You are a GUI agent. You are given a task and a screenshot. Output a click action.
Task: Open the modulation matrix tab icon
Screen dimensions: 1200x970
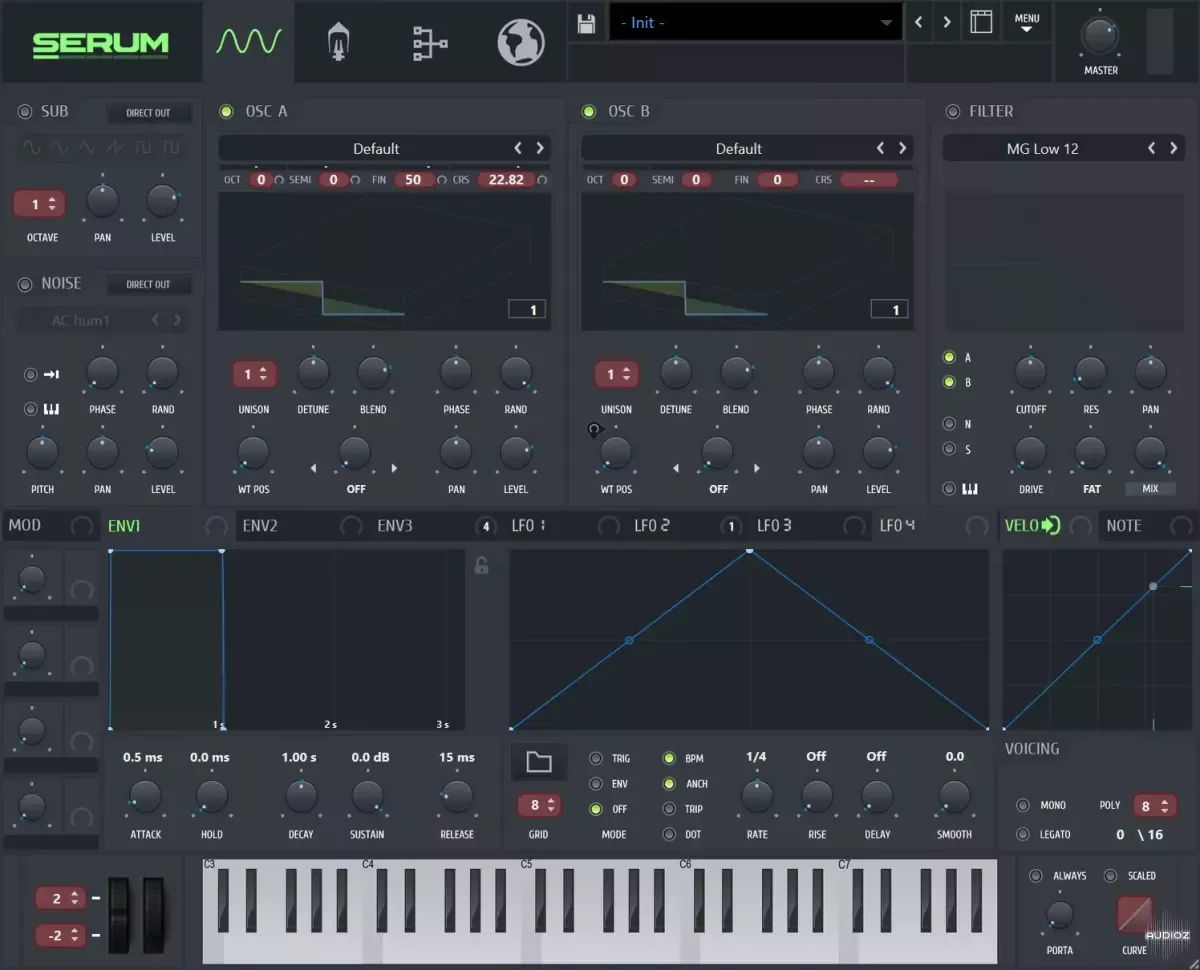430,43
